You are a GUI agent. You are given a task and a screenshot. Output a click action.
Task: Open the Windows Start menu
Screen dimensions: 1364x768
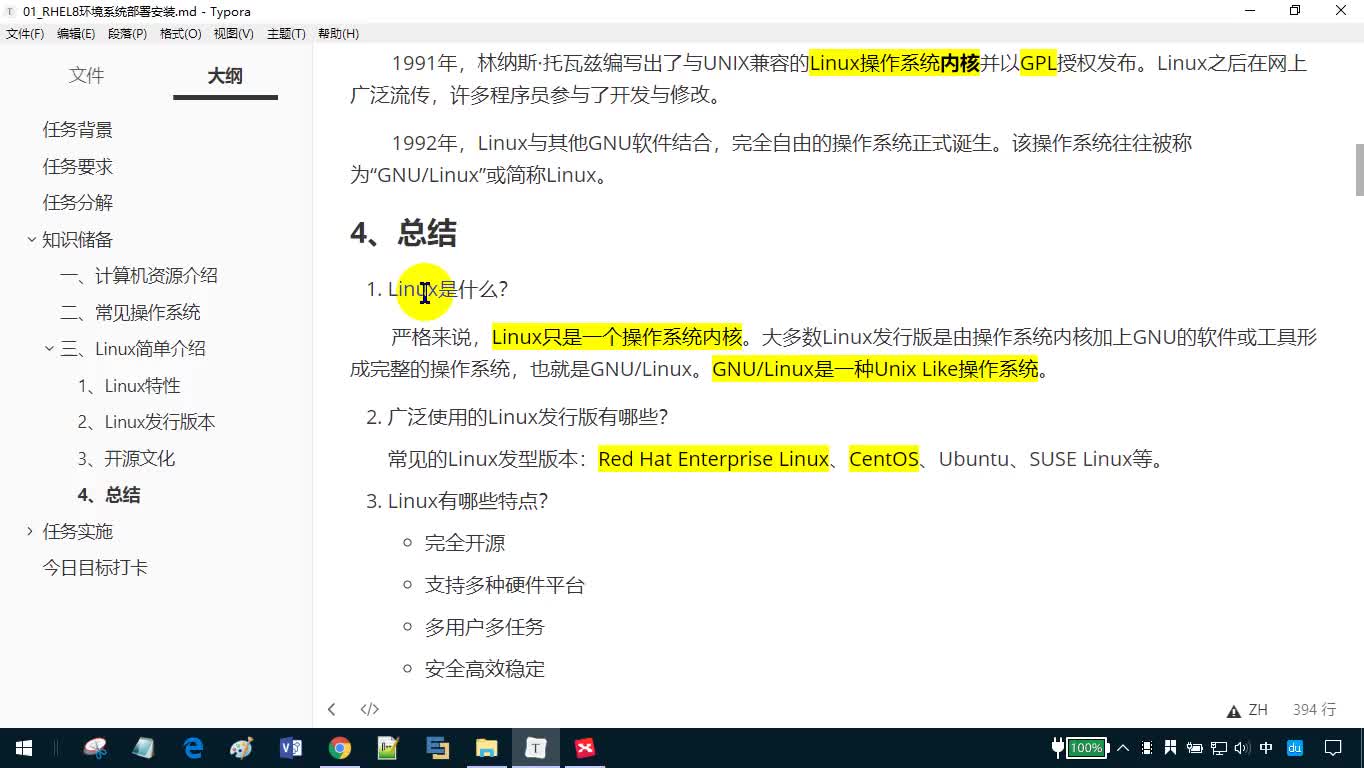pyautogui.click(x=24, y=748)
